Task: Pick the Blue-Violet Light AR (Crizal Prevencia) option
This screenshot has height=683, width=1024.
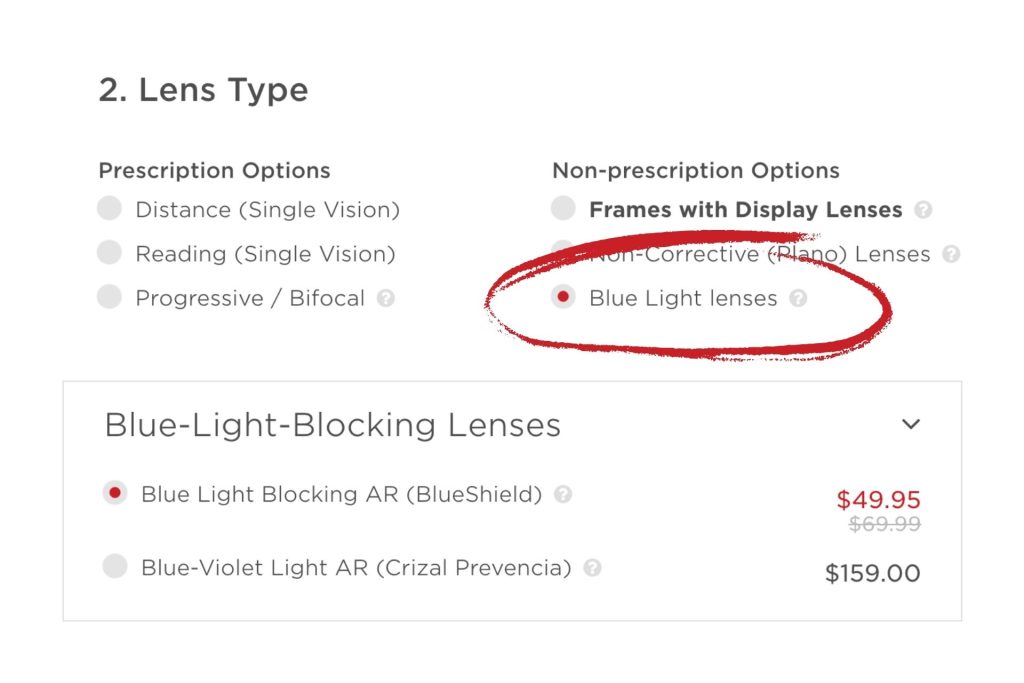Action: (x=115, y=568)
